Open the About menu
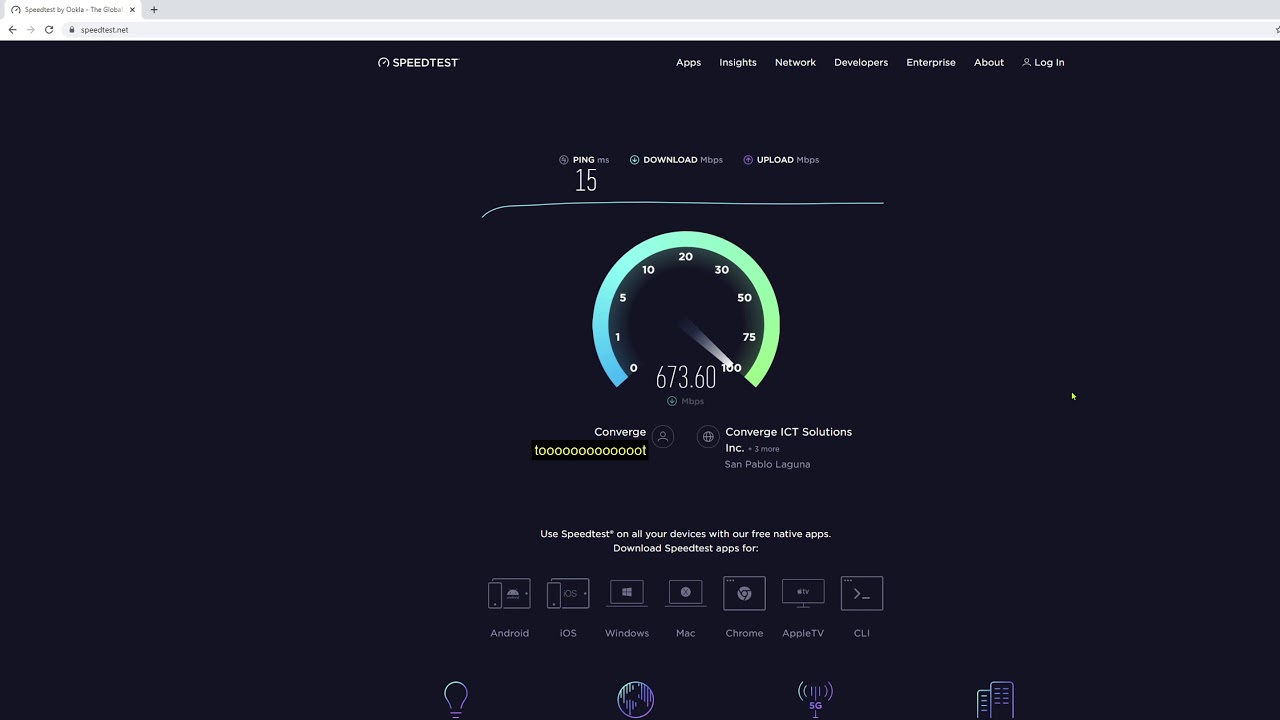 coord(989,62)
